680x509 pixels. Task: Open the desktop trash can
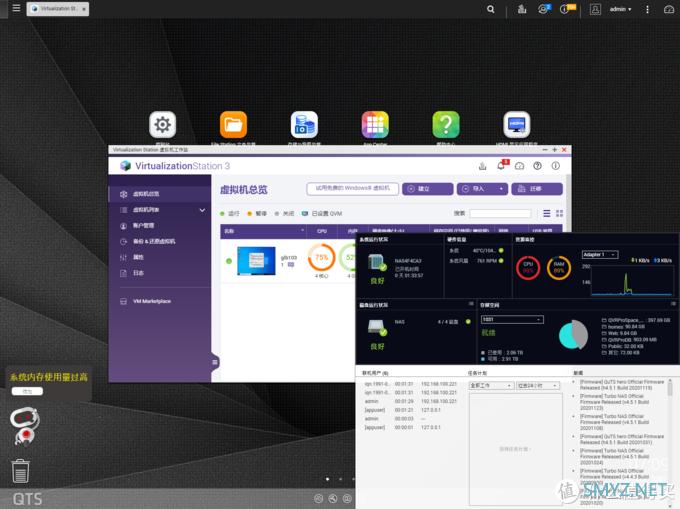(x=20, y=470)
